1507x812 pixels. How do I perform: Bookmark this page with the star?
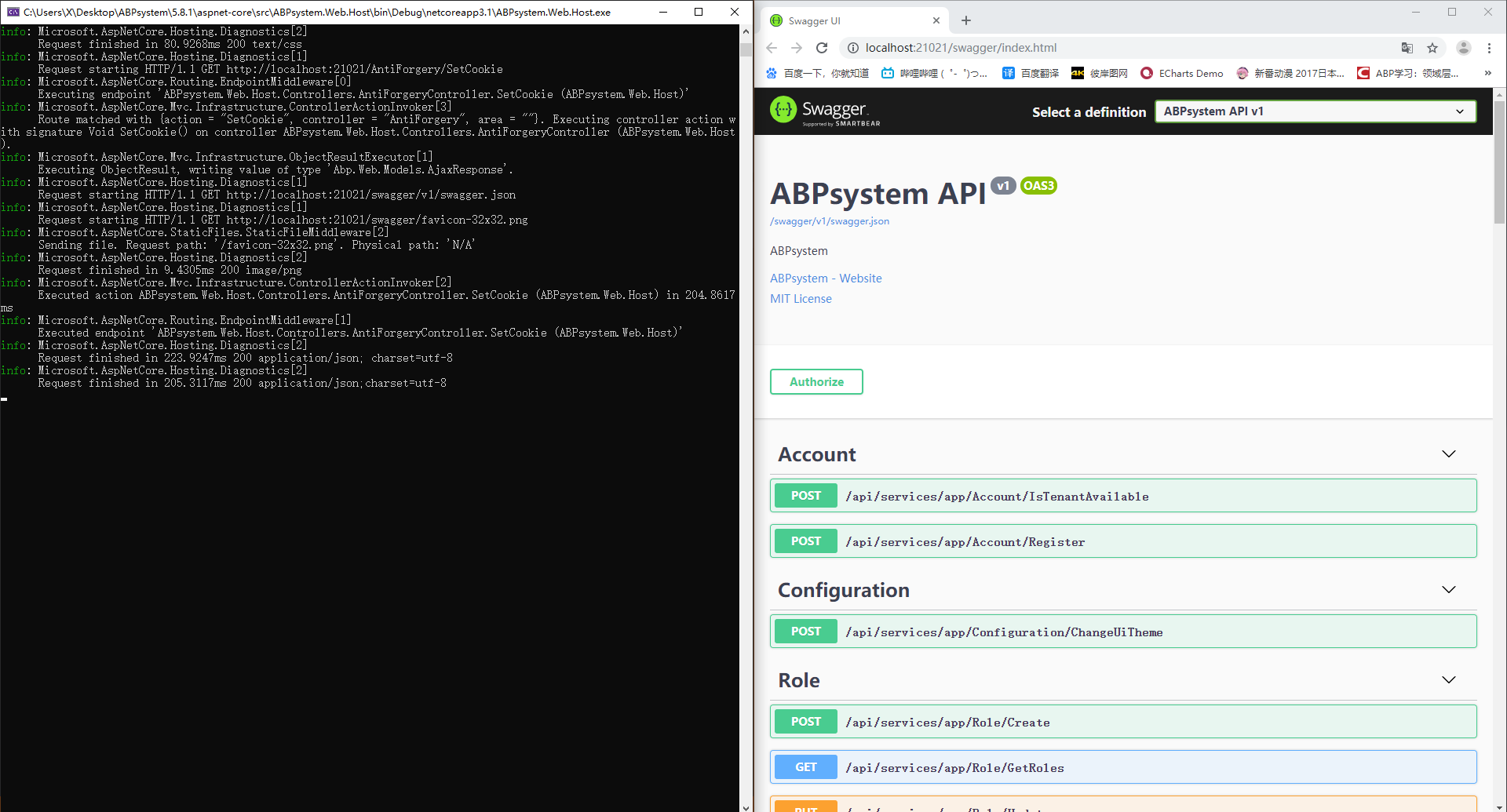tap(1432, 48)
